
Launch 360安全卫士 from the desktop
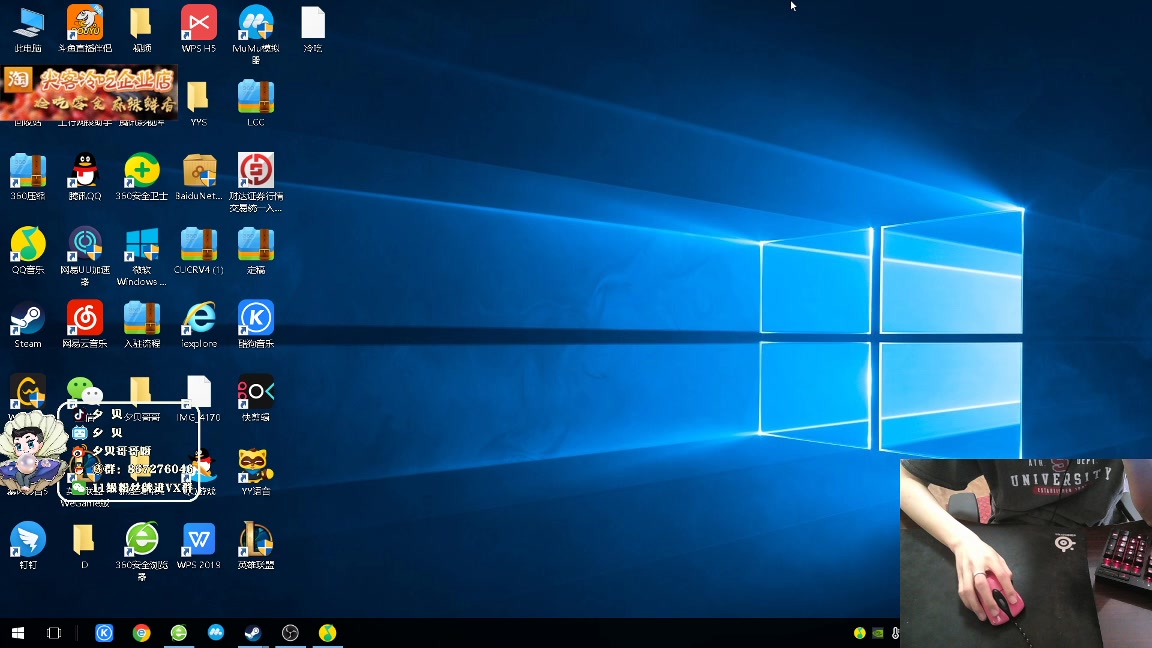142,176
